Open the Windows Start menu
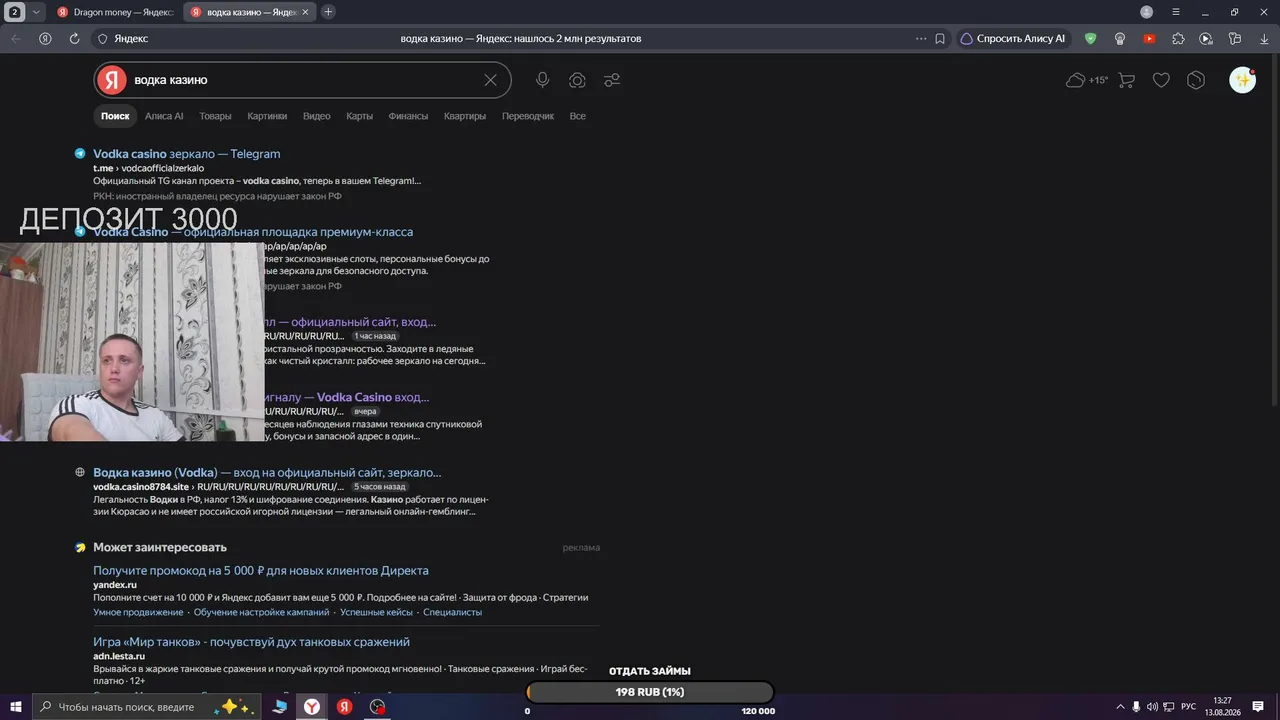Image resolution: width=1280 pixels, height=720 pixels. click(x=16, y=707)
